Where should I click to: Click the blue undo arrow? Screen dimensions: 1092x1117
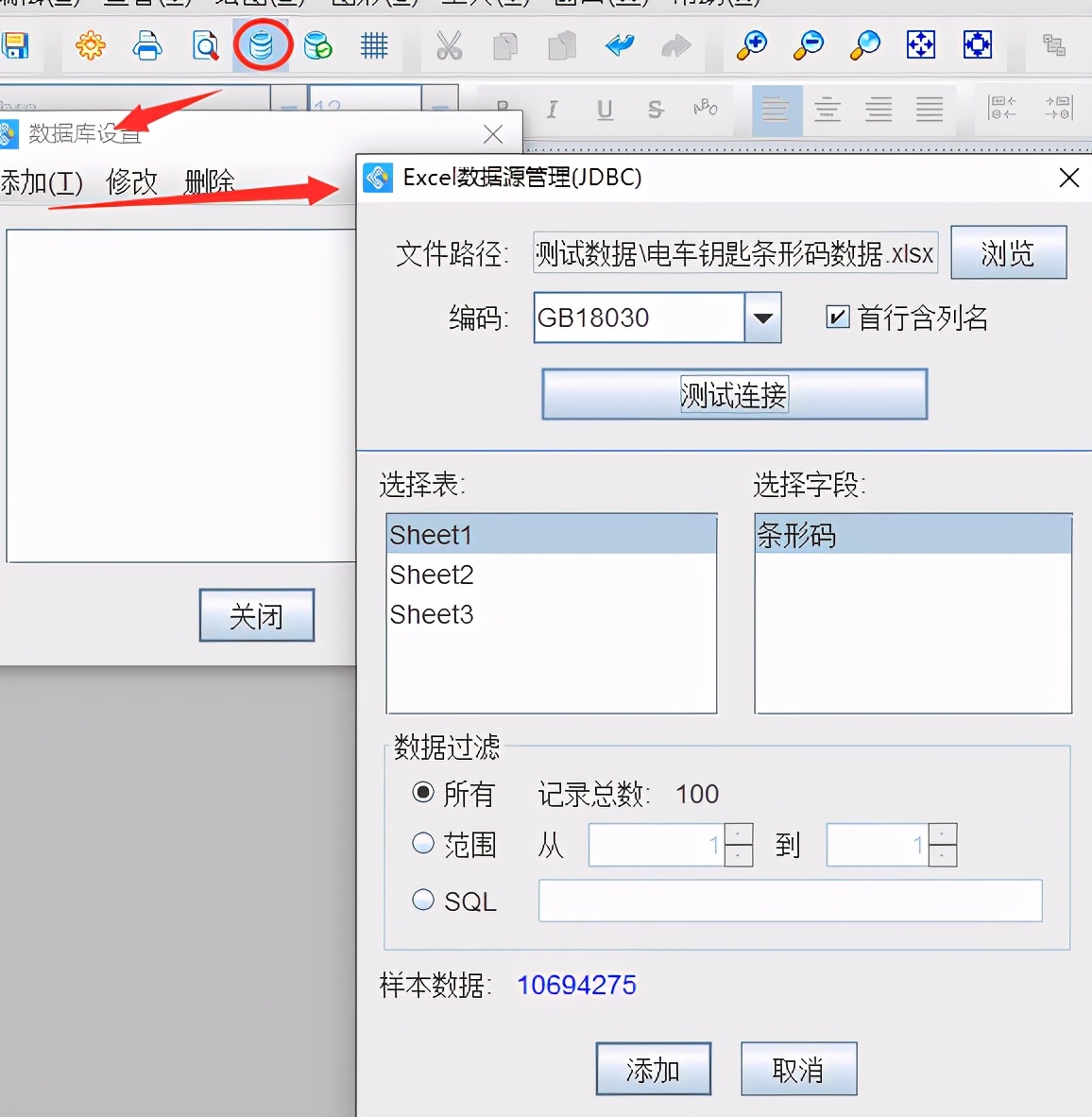620,45
